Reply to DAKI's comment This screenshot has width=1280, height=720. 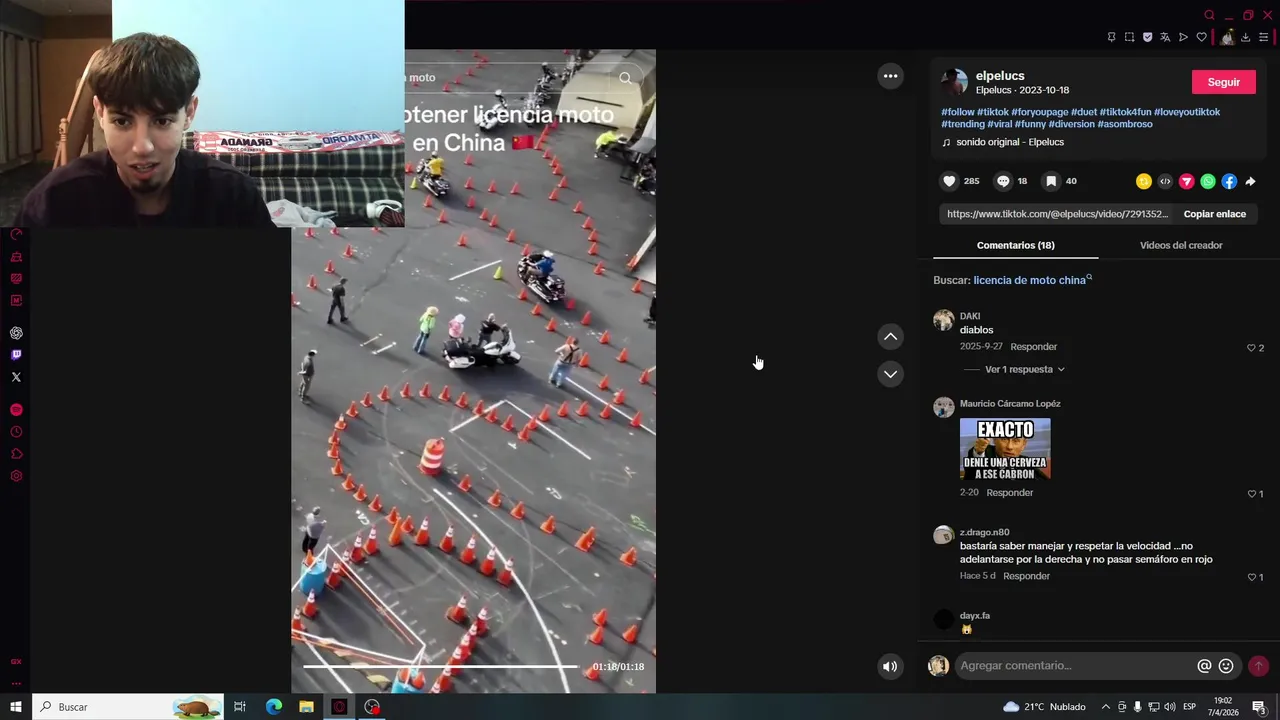(x=1033, y=347)
